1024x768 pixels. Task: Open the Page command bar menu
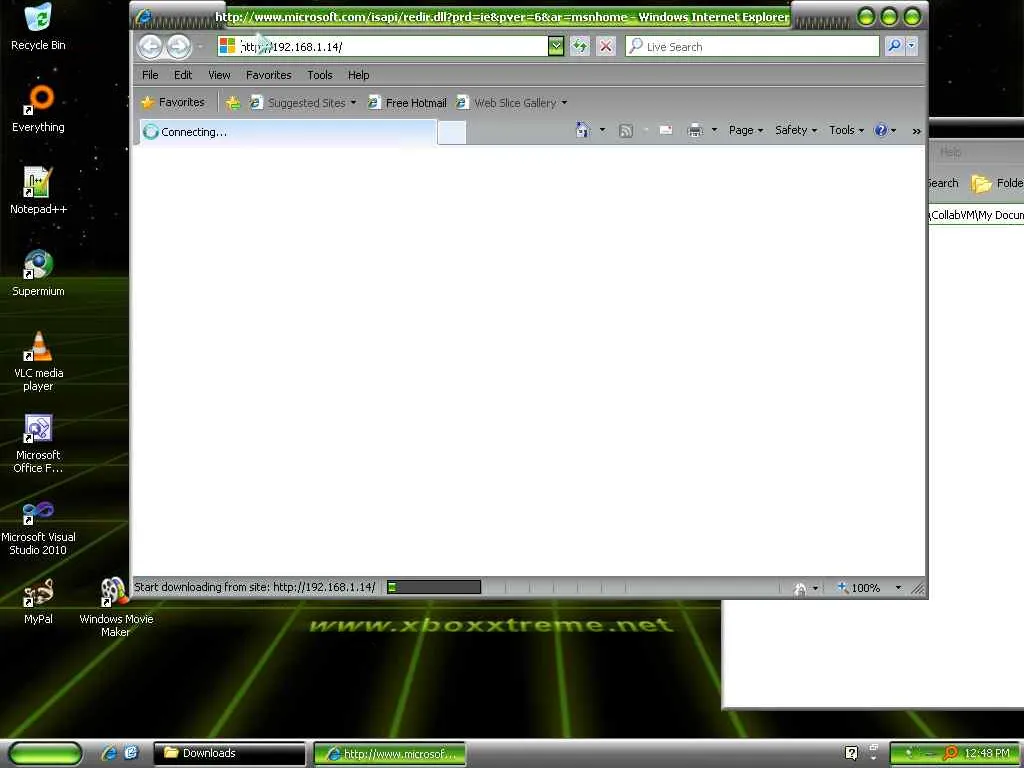tap(746, 130)
